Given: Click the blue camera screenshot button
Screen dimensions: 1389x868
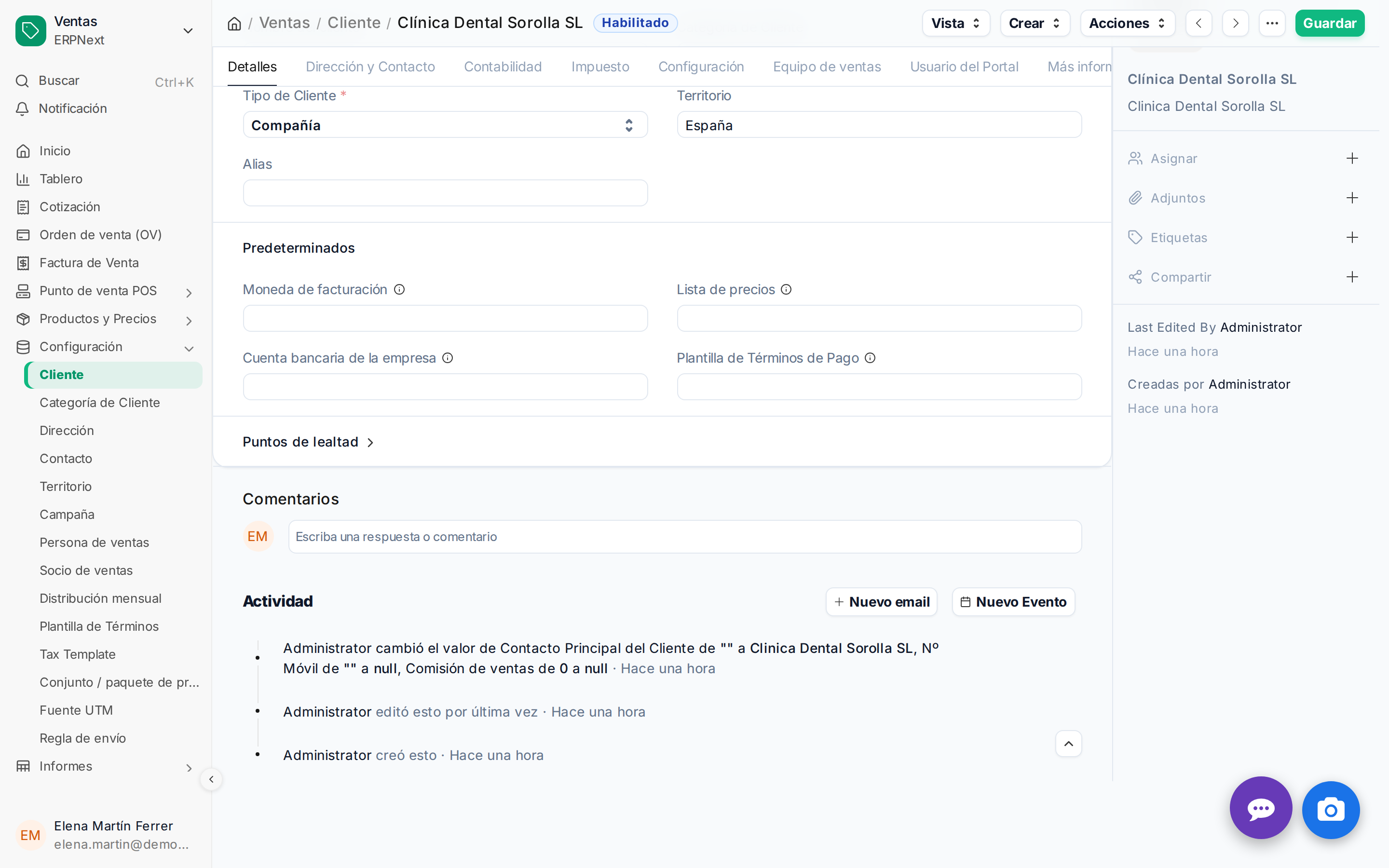Looking at the screenshot, I should point(1331,810).
